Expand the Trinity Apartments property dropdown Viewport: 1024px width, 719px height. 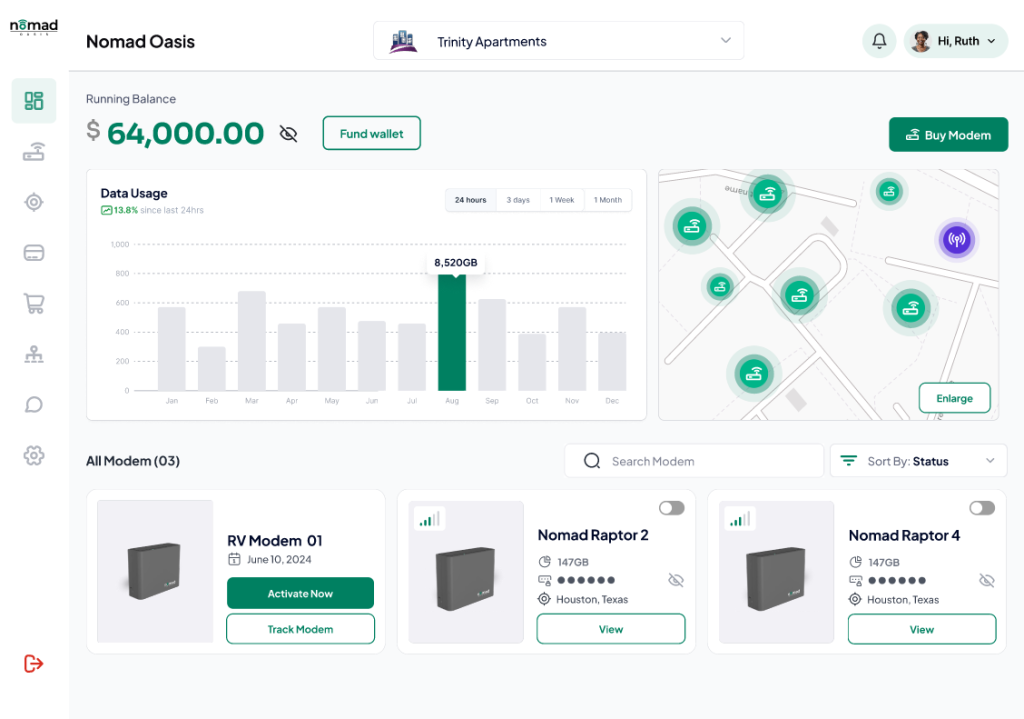tap(558, 40)
